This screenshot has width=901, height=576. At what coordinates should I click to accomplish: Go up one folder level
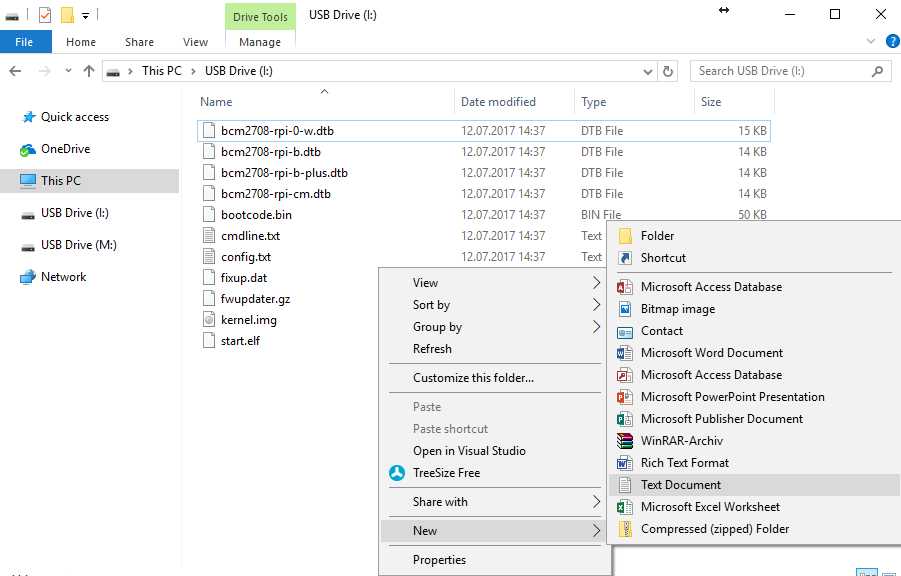pyautogui.click(x=88, y=71)
